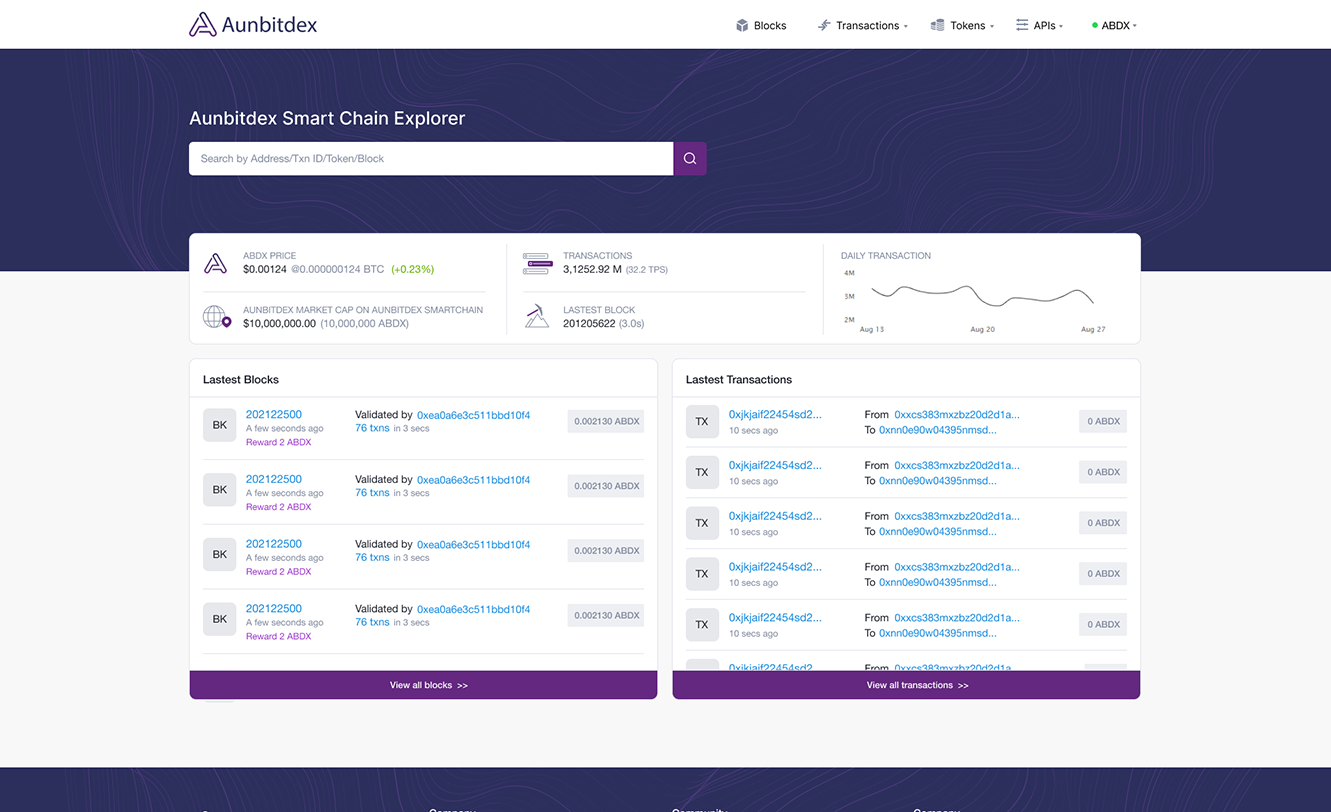This screenshot has width=1331, height=812.
Task: Expand the Tokens dropdown menu
Action: 962,26
